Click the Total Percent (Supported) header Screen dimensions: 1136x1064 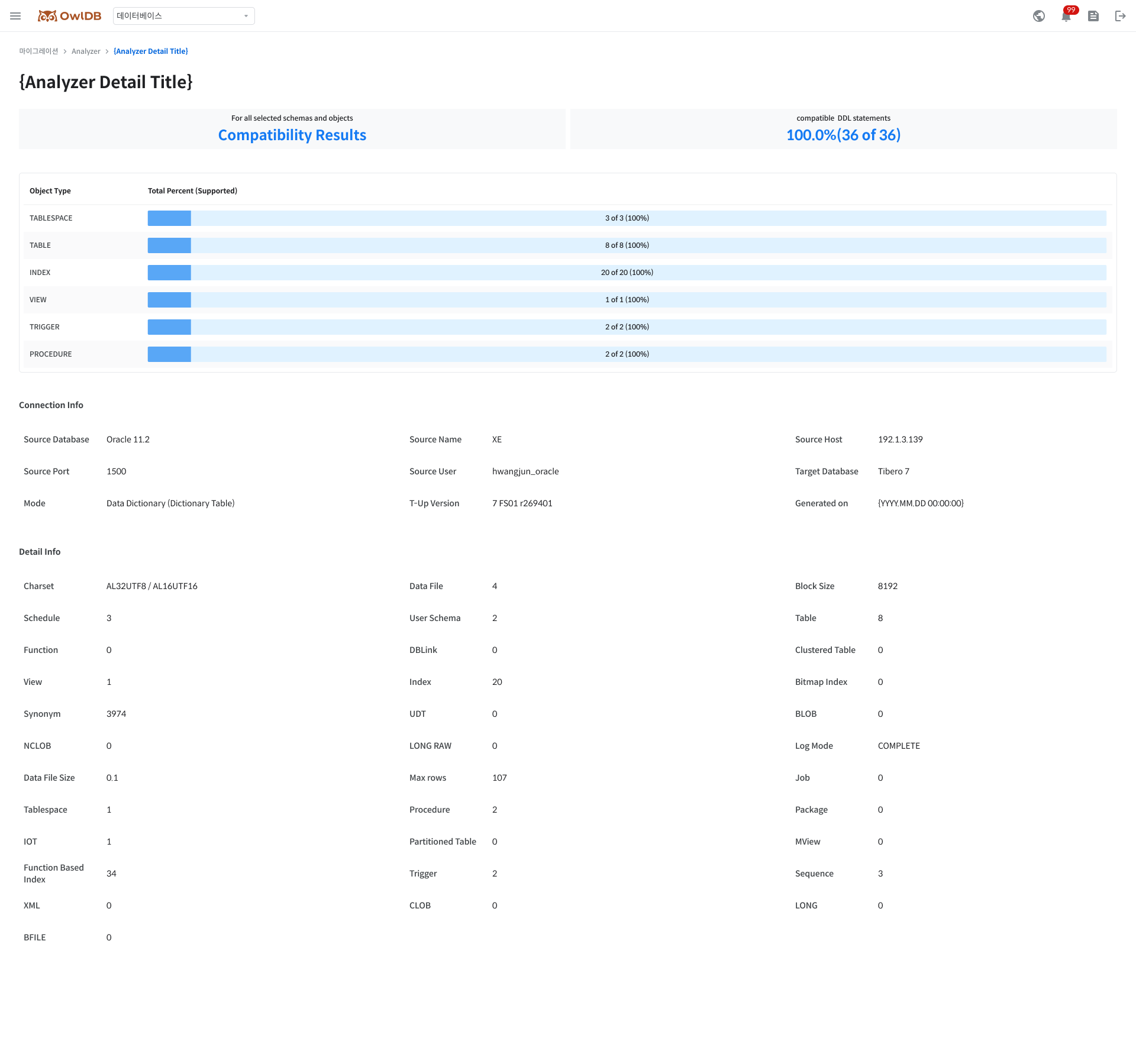coord(192,191)
